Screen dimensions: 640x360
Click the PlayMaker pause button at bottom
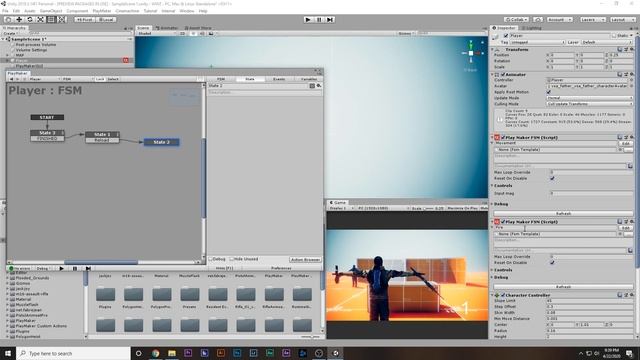click(75, 269)
